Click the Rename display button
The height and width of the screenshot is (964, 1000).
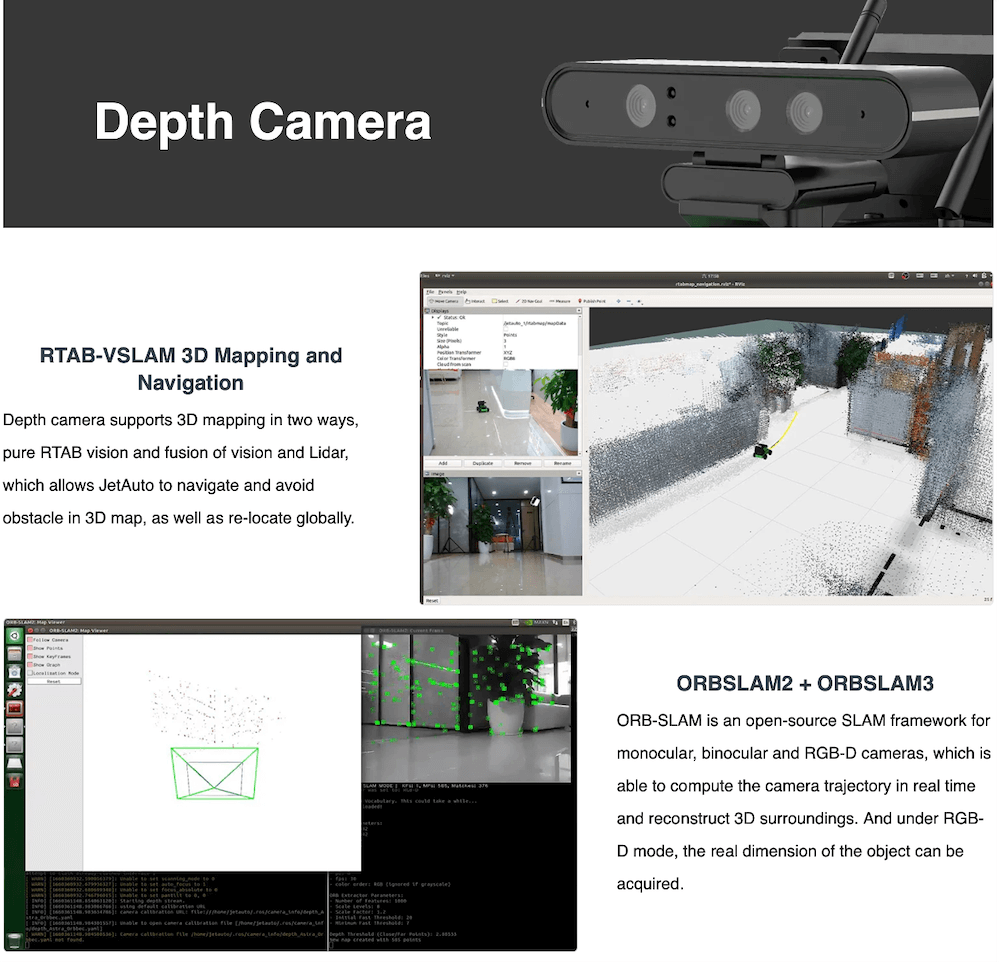[x=562, y=464]
